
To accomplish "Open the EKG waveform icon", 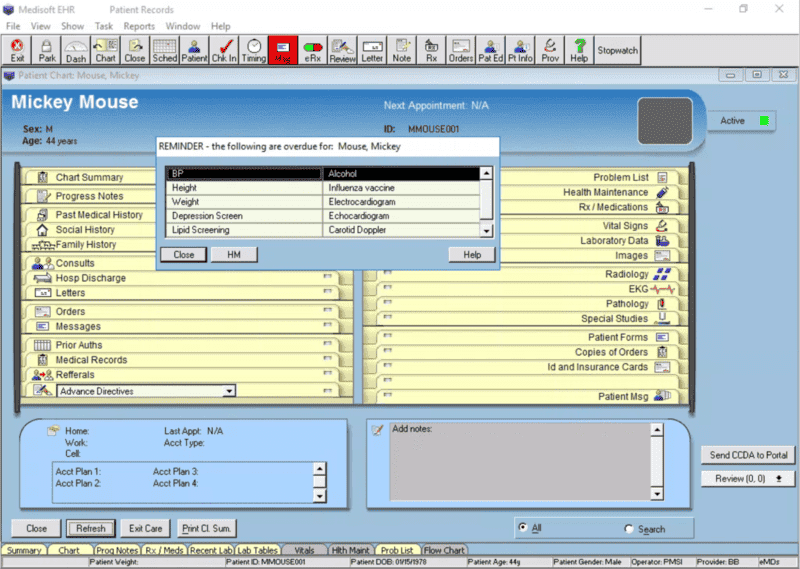I will (663, 289).
